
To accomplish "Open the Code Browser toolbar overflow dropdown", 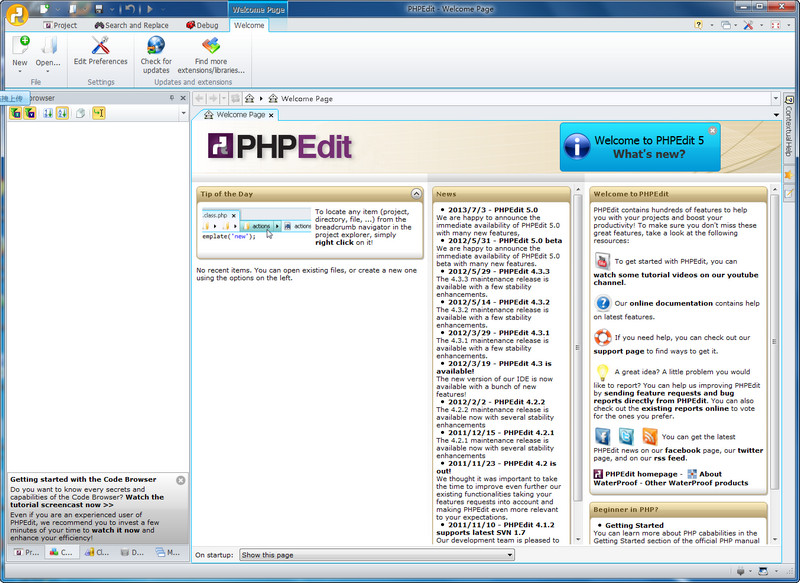I will tap(183, 114).
